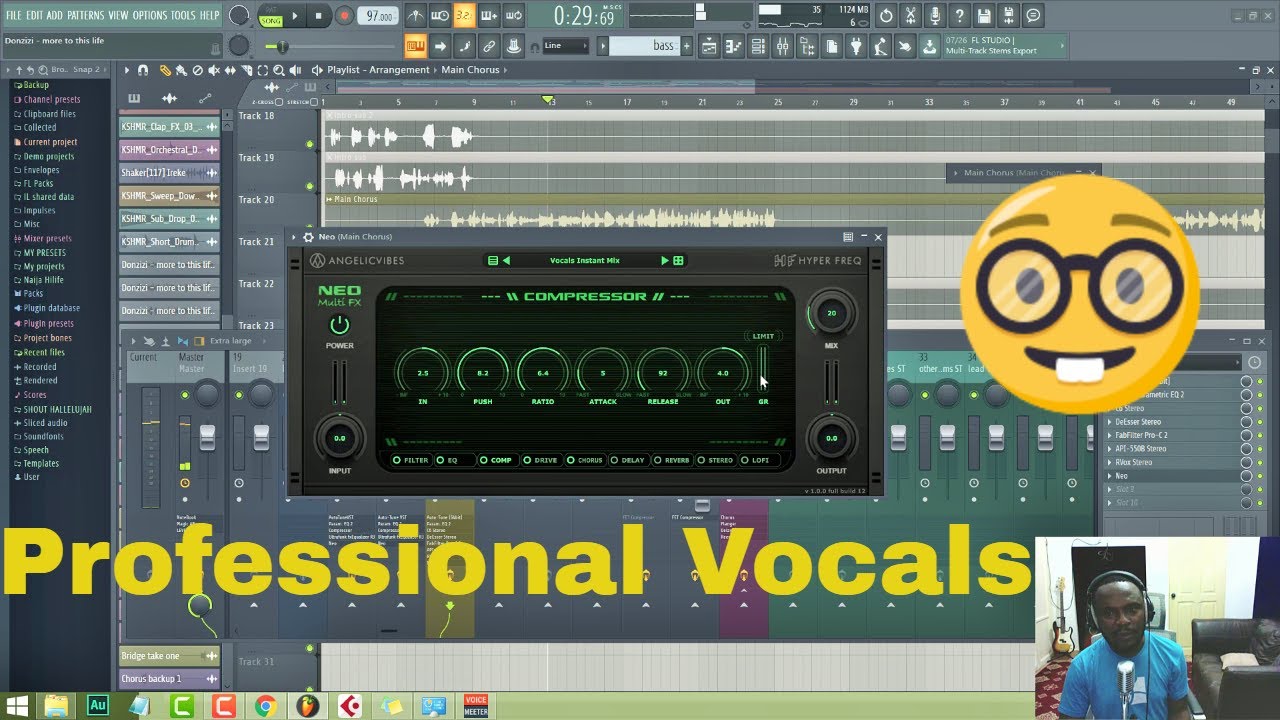The width and height of the screenshot is (1280, 720).
Task: Toggle the compressor LIMIT button
Action: [763, 336]
